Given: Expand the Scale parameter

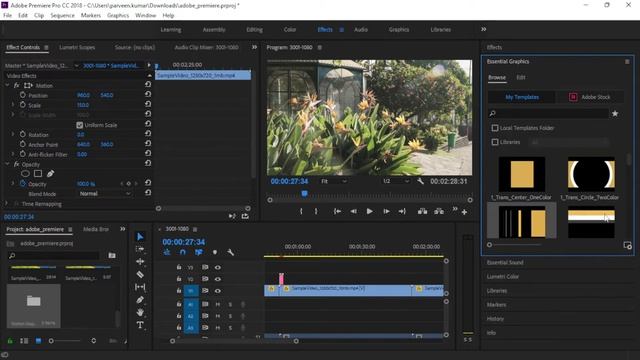Looking at the screenshot, I should click(13, 105).
